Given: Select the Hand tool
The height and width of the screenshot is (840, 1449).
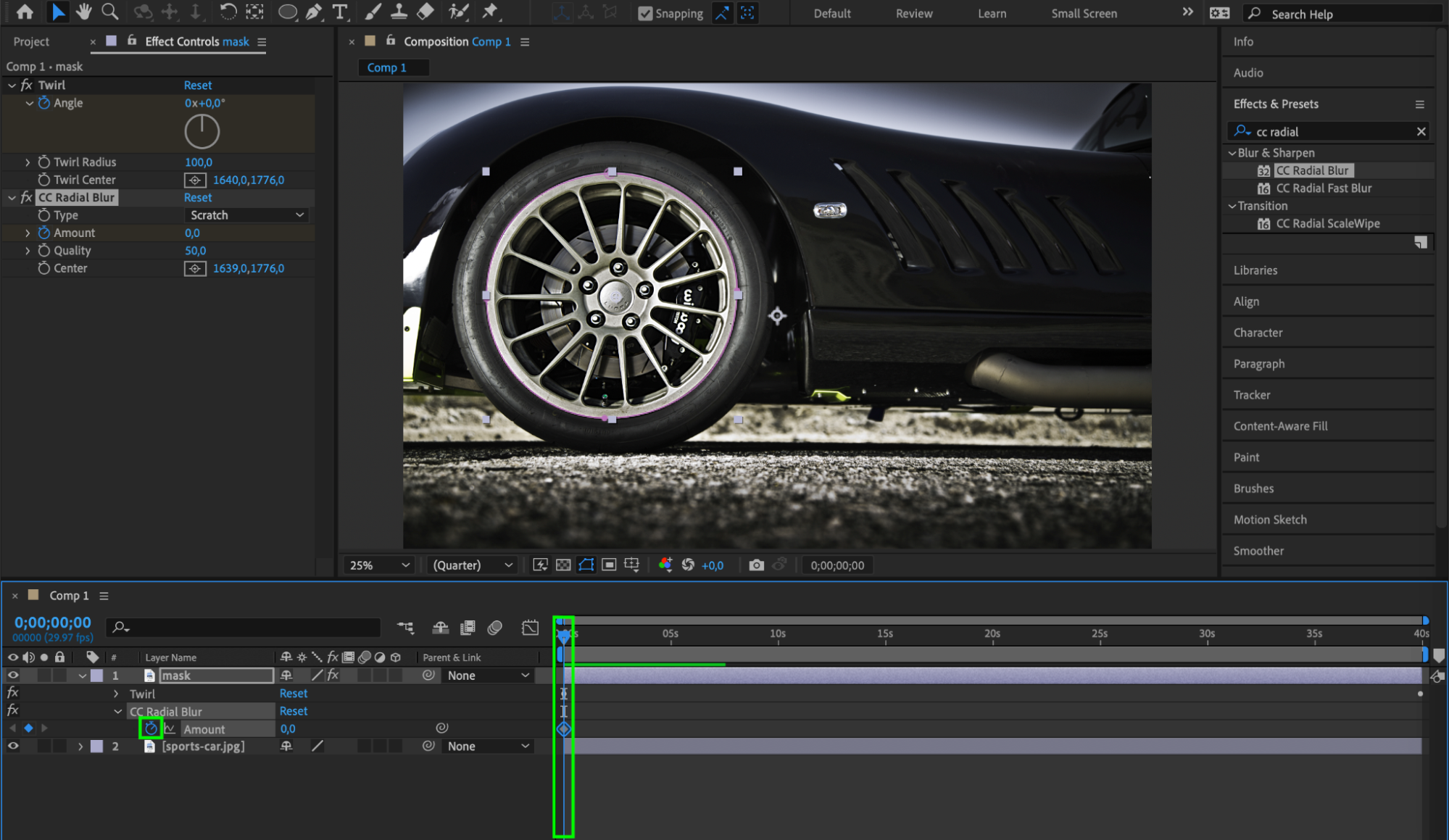Looking at the screenshot, I should click(x=83, y=12).
